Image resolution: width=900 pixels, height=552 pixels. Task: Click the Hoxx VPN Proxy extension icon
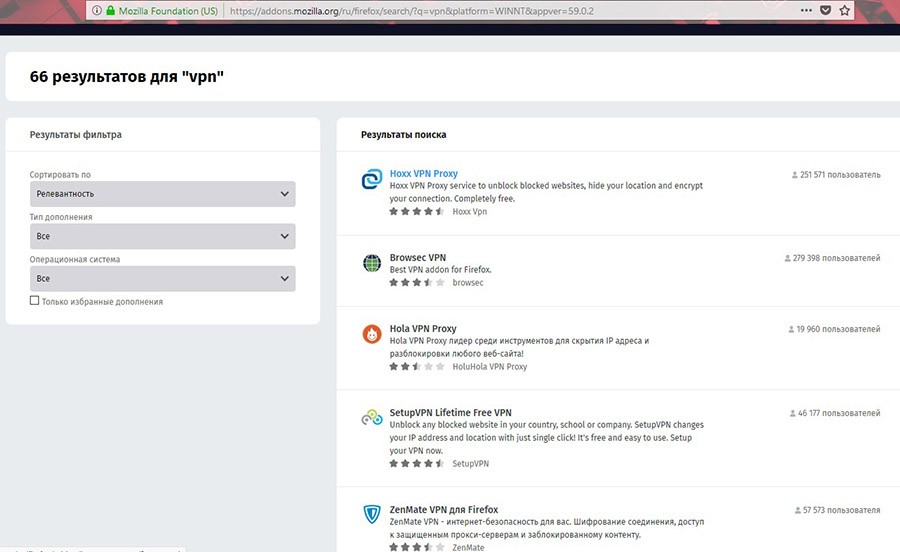click(371, 180)
